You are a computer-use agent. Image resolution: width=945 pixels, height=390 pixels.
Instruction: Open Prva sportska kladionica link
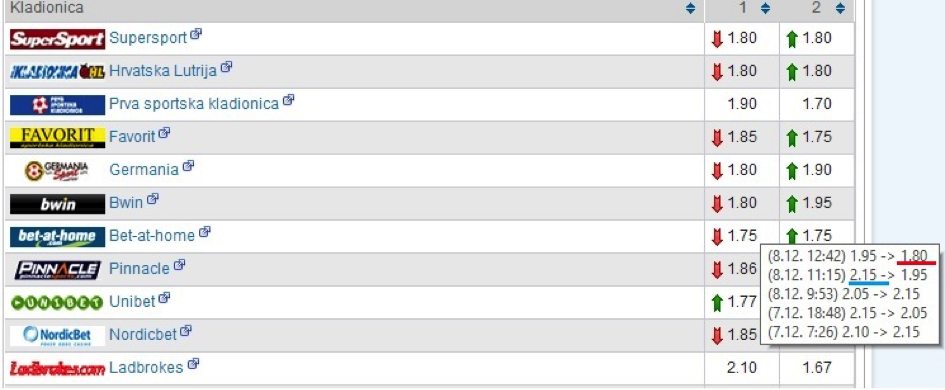click(194, 104)
